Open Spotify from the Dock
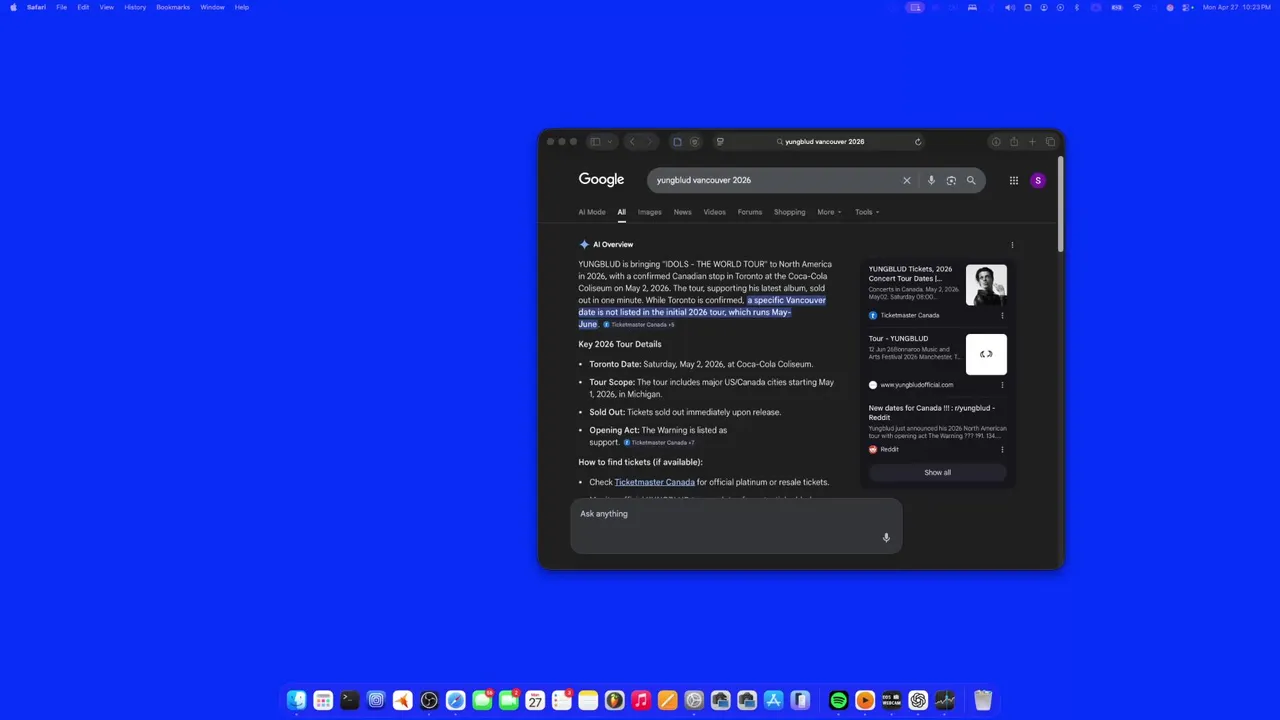 click(839, 701)
